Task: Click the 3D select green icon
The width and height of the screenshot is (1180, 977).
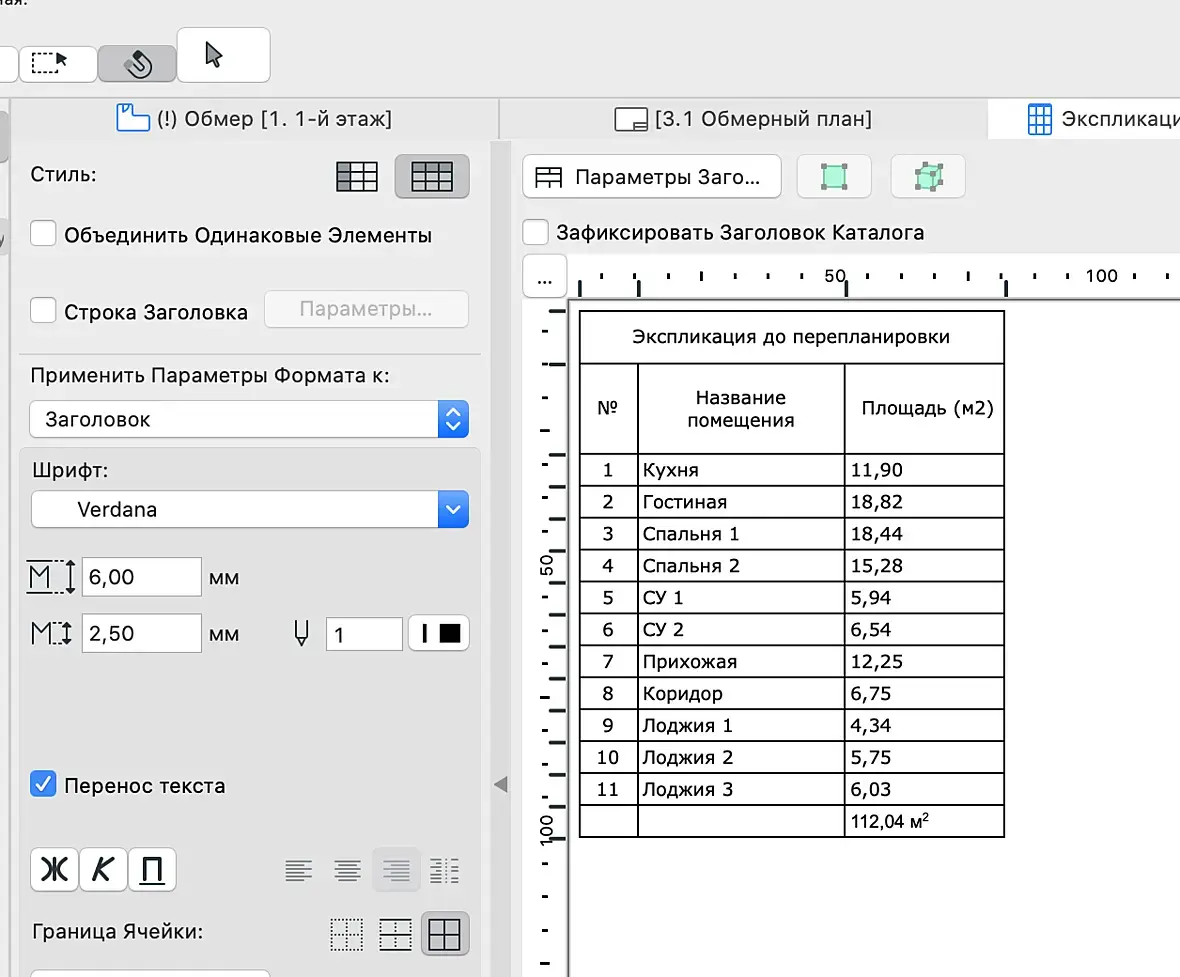Action: coord(928,177)
